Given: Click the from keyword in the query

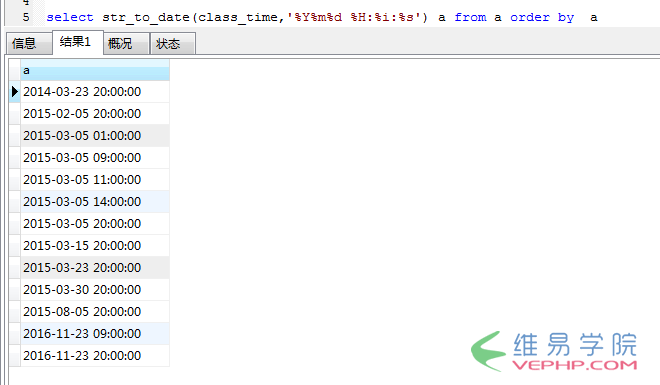Looking at the screenshot, I should 470,17.
